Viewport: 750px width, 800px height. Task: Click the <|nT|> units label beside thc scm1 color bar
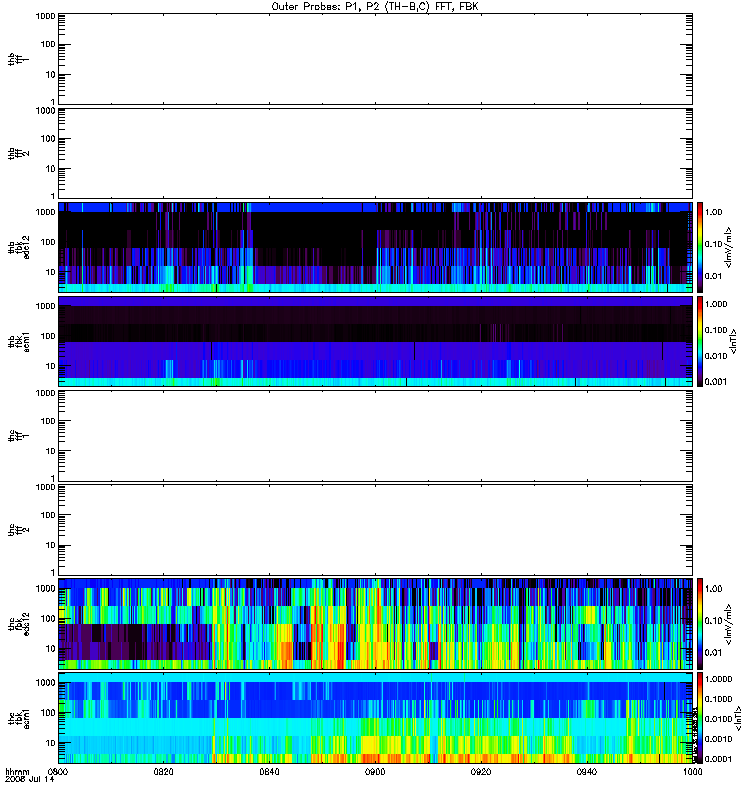[737, 718]
